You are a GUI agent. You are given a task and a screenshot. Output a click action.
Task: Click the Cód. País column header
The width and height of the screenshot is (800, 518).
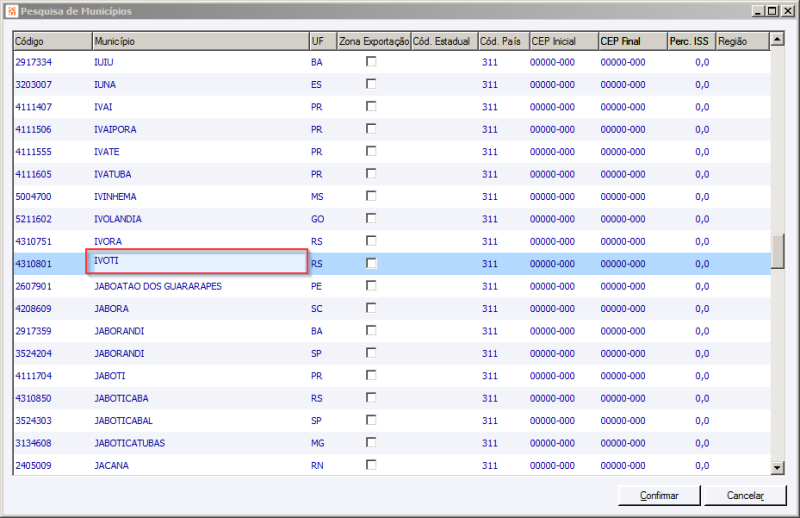click(504, 41)
